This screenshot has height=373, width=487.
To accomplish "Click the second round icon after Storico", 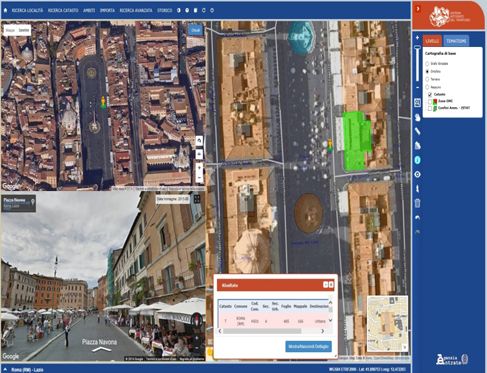I will point(187,10).
